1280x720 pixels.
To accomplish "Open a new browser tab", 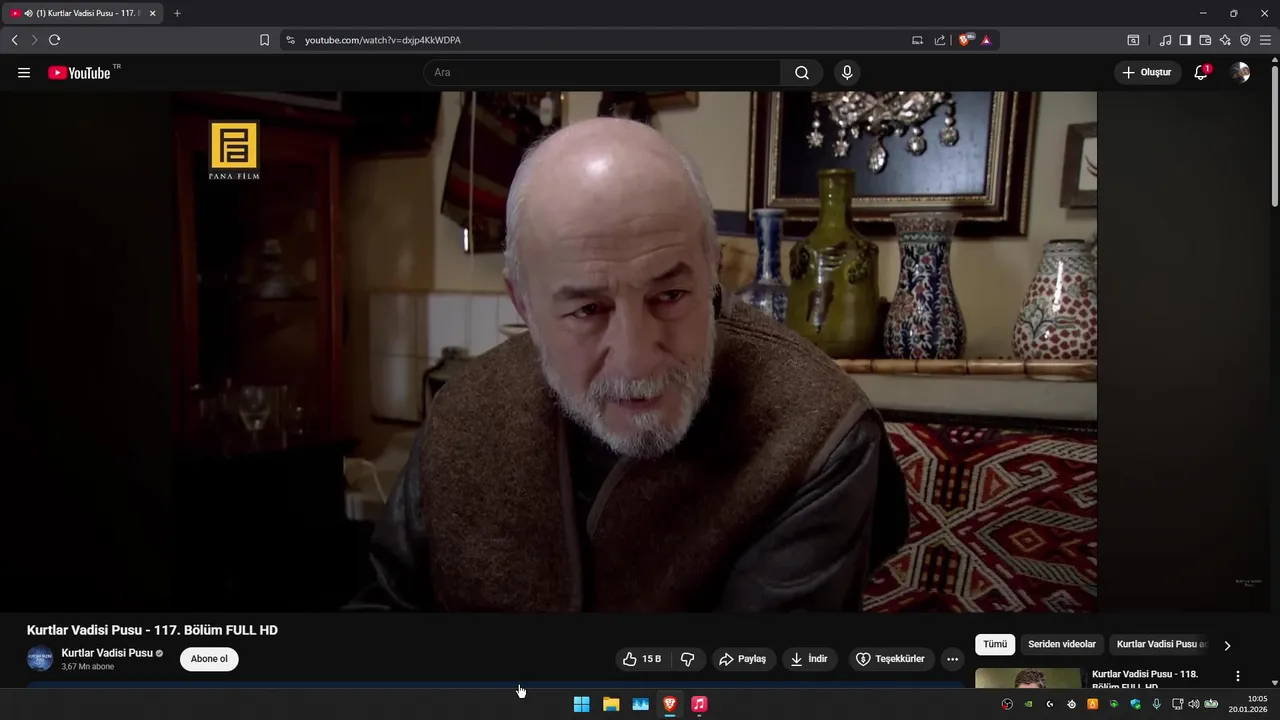I will coord(177,13).
